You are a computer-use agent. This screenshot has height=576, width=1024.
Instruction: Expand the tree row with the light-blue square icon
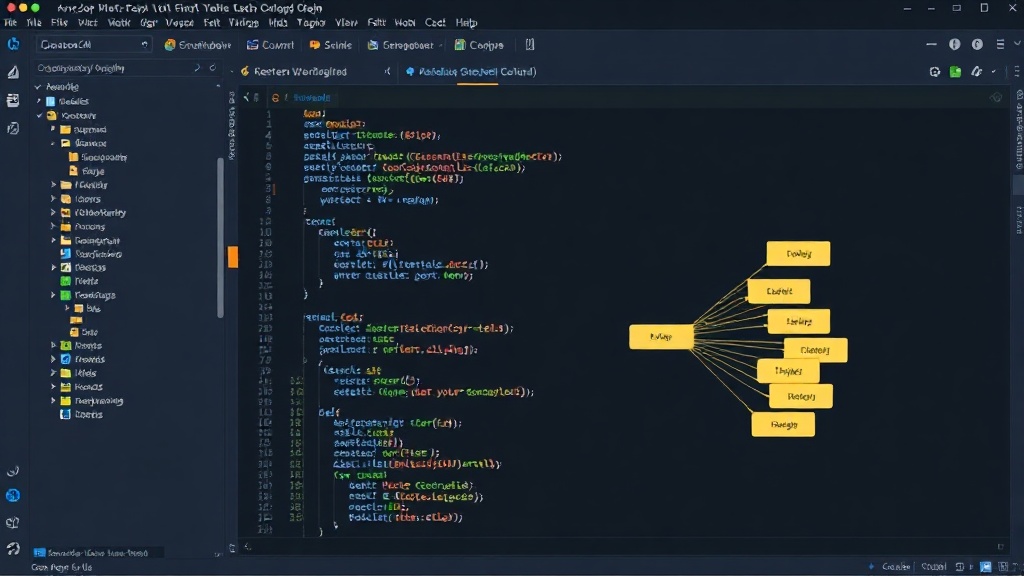click(39, 101)
